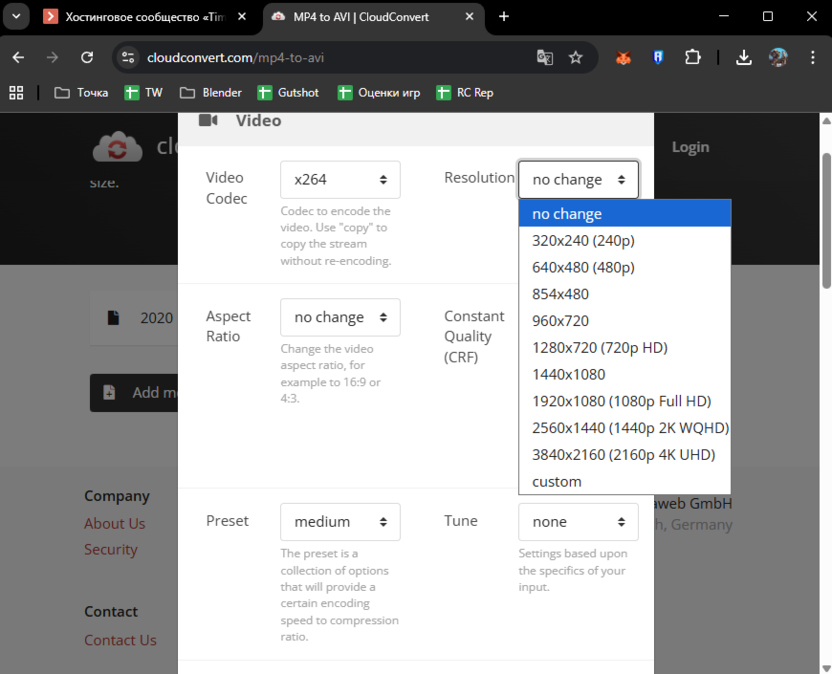Click the MetaMask fox extension icon
The width and height of the screenshot is (832, 674).
tap(623, 59)
